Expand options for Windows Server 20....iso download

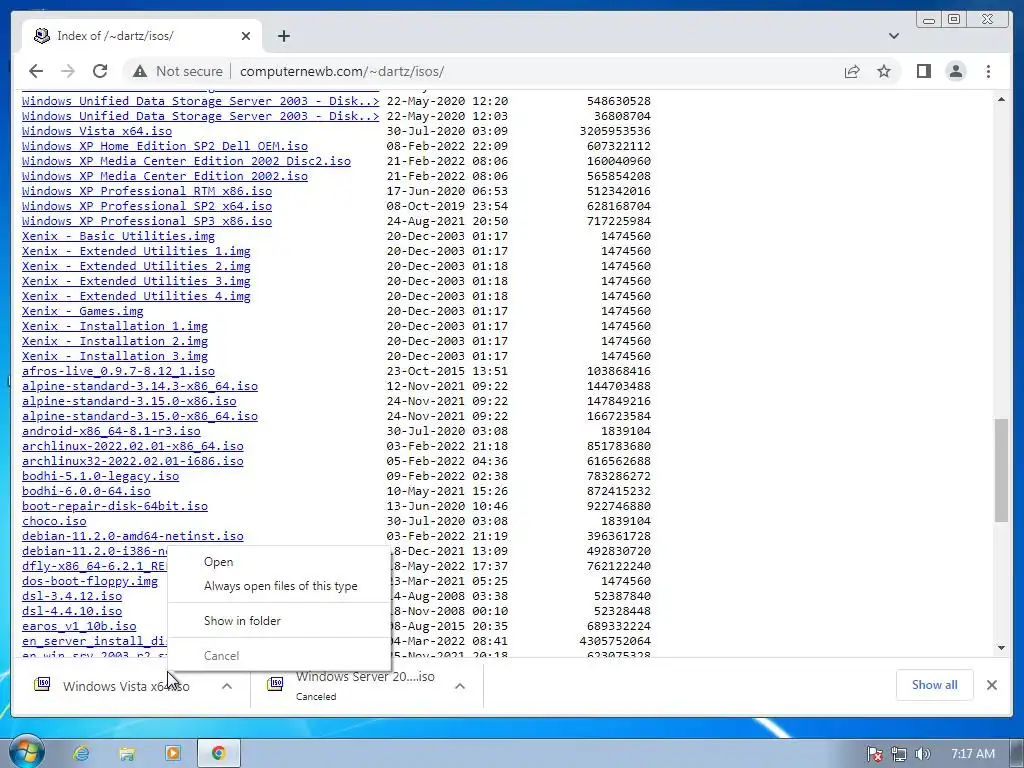[460, 686]
